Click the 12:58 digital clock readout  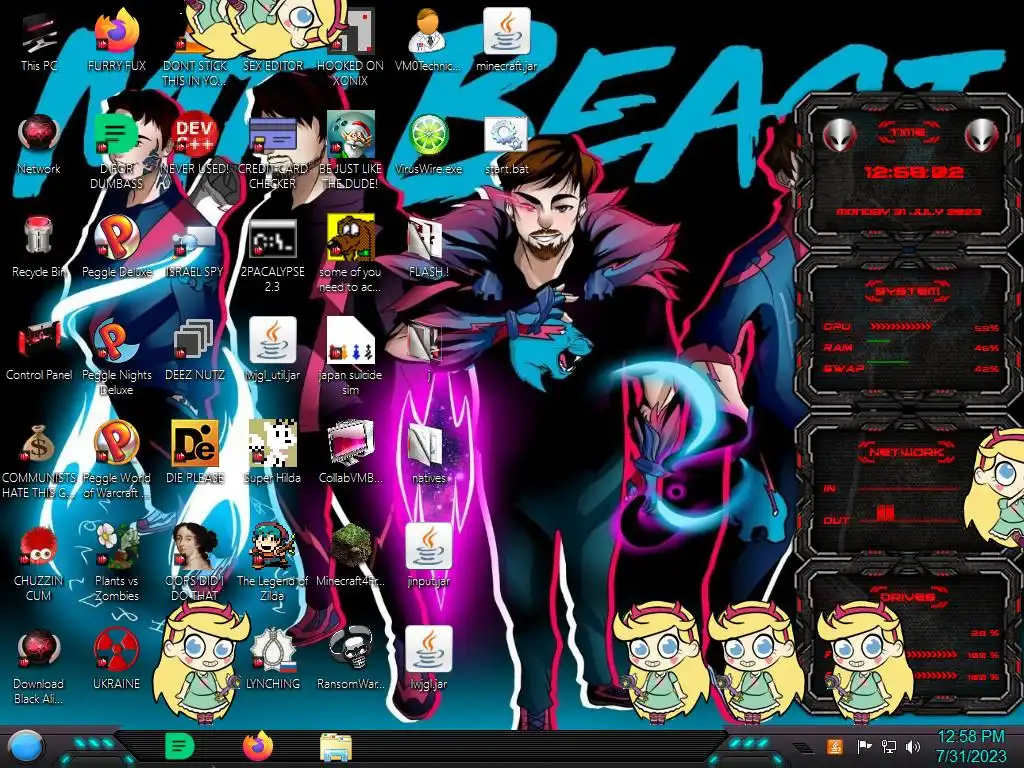pyautogui.click(x=913, y=172)
